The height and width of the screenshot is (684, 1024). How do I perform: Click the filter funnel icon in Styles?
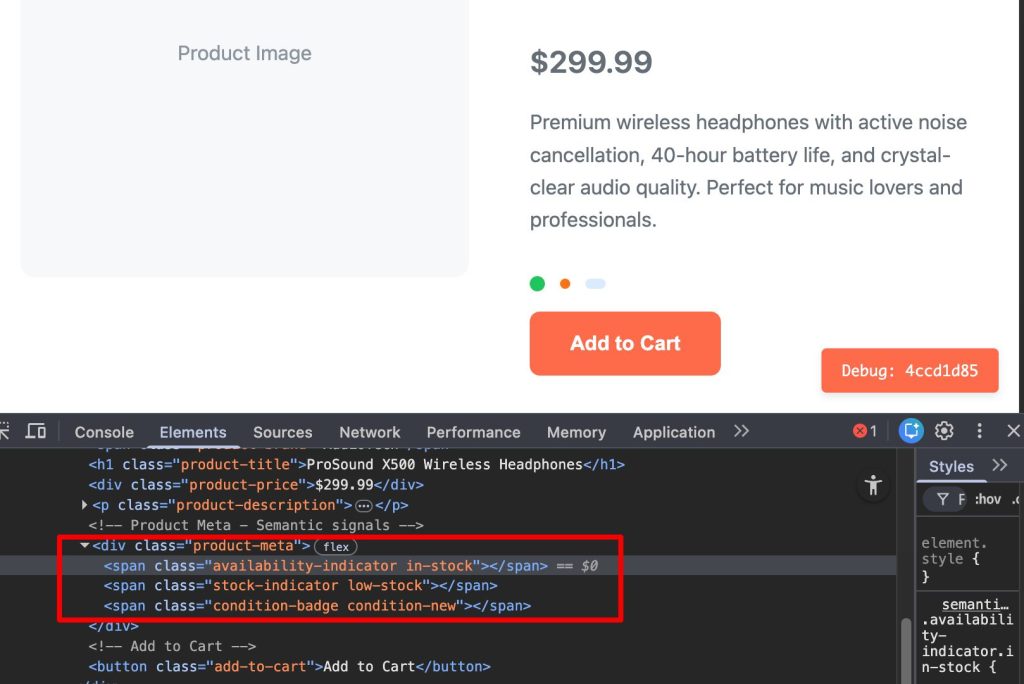[943, 499]
